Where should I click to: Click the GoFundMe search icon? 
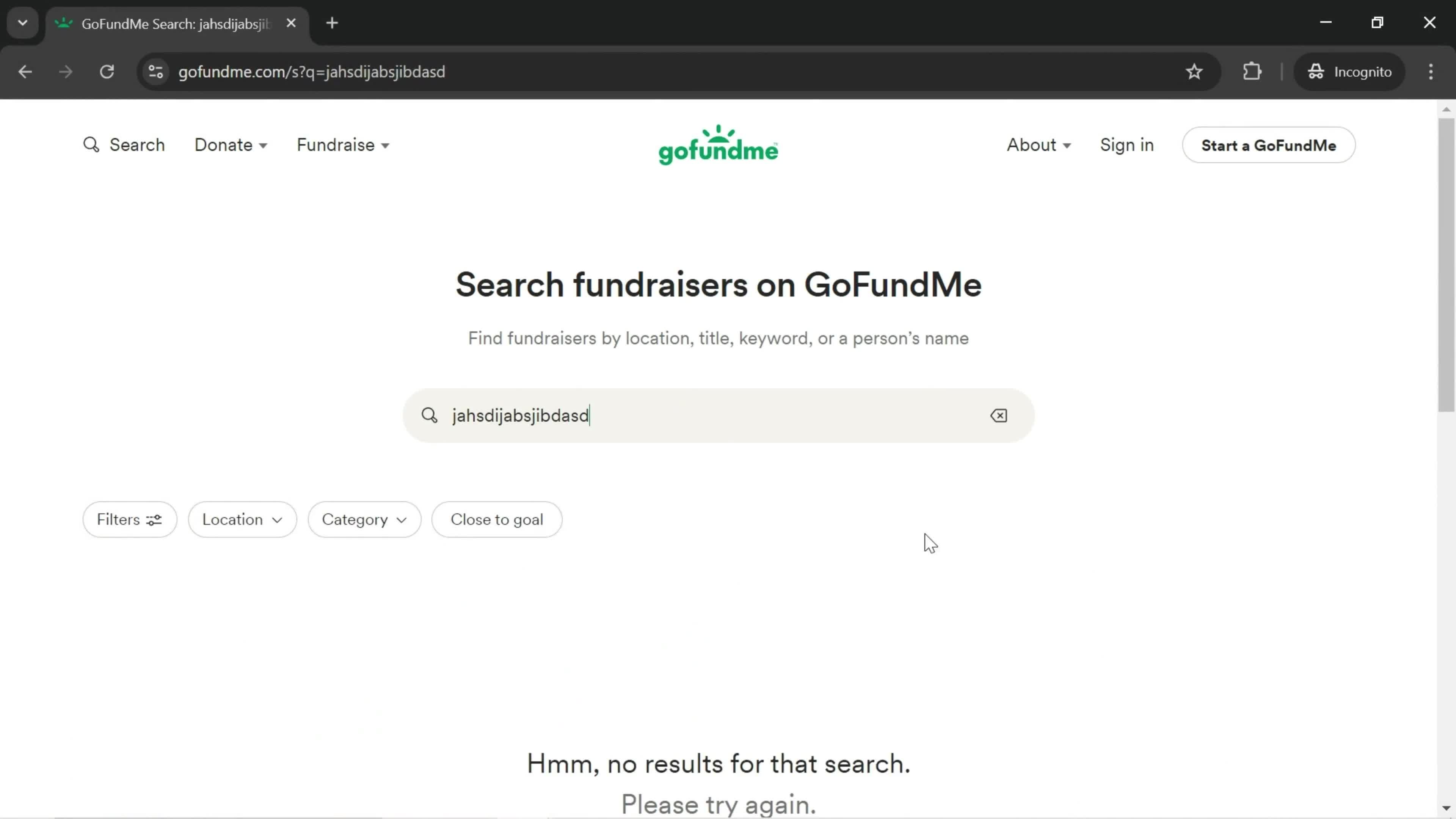click(x=91, y=145)
